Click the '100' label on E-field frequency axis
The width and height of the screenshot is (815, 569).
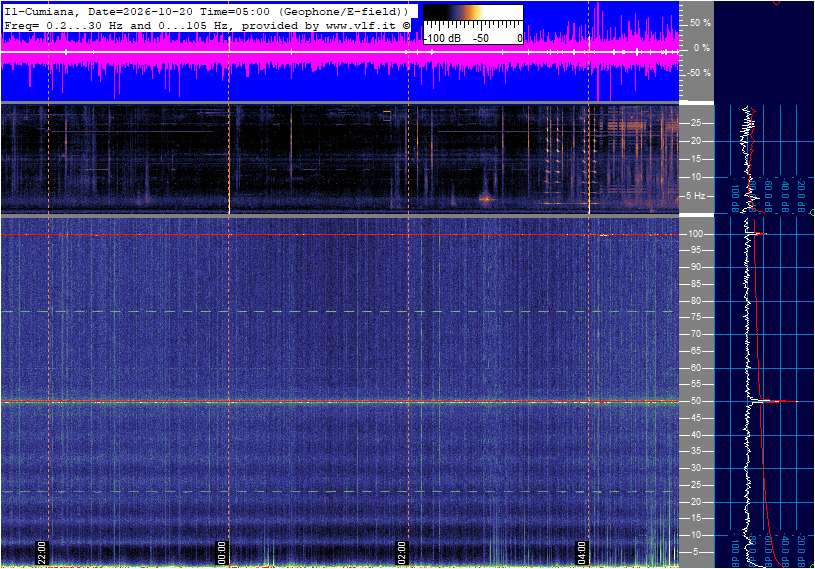pos(695,234)
